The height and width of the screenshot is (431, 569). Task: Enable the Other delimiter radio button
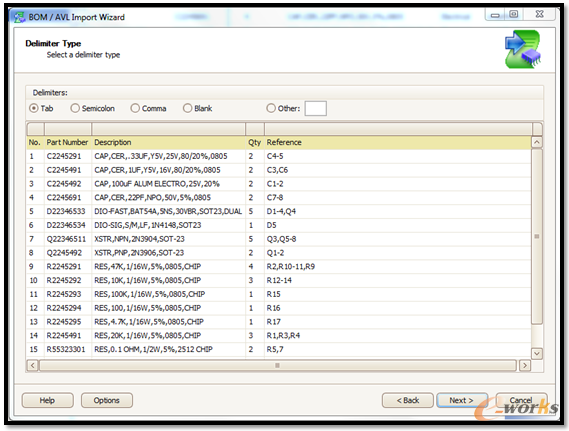[271, 108]
